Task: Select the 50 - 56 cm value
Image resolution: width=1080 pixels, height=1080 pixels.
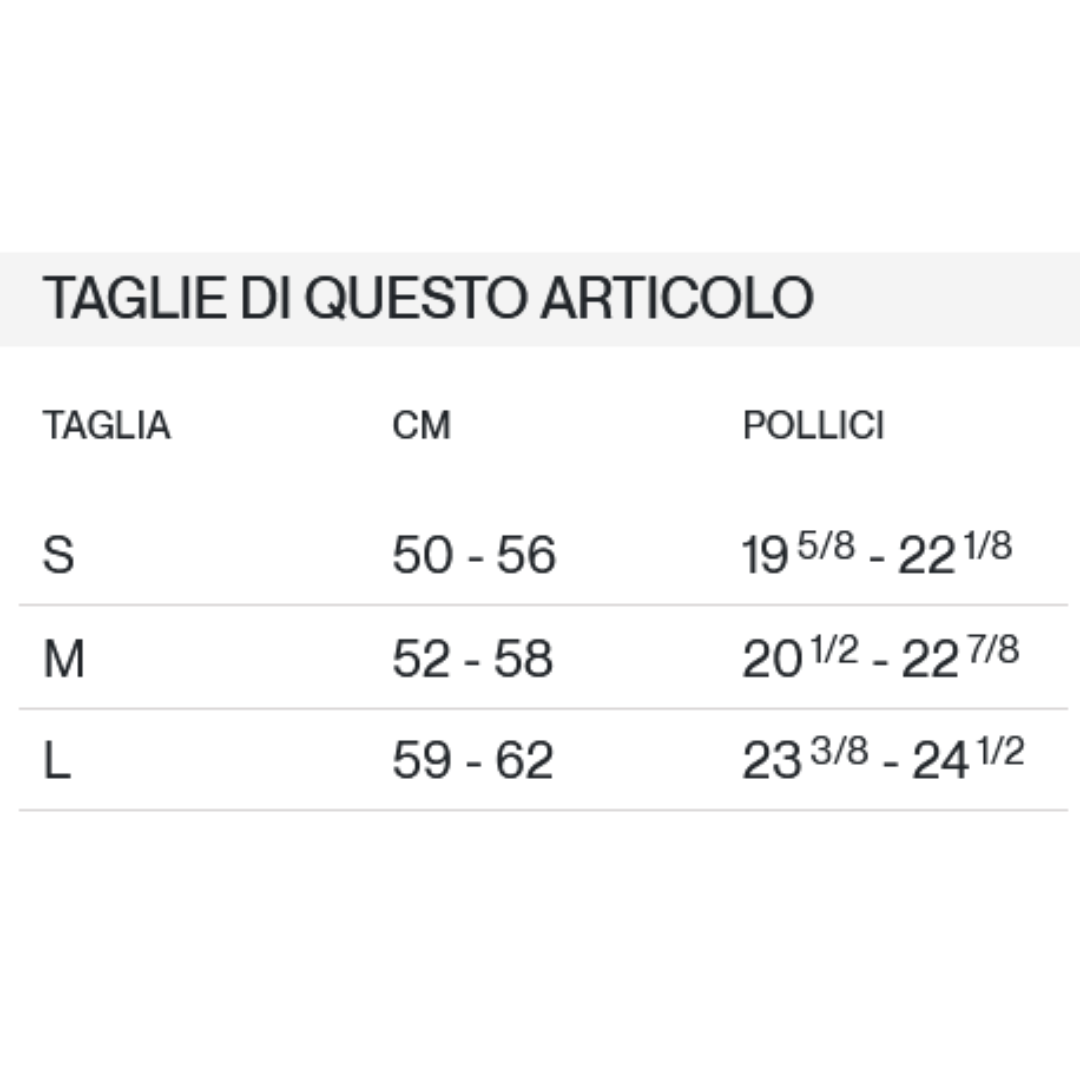Action: (x=474, y=554)
